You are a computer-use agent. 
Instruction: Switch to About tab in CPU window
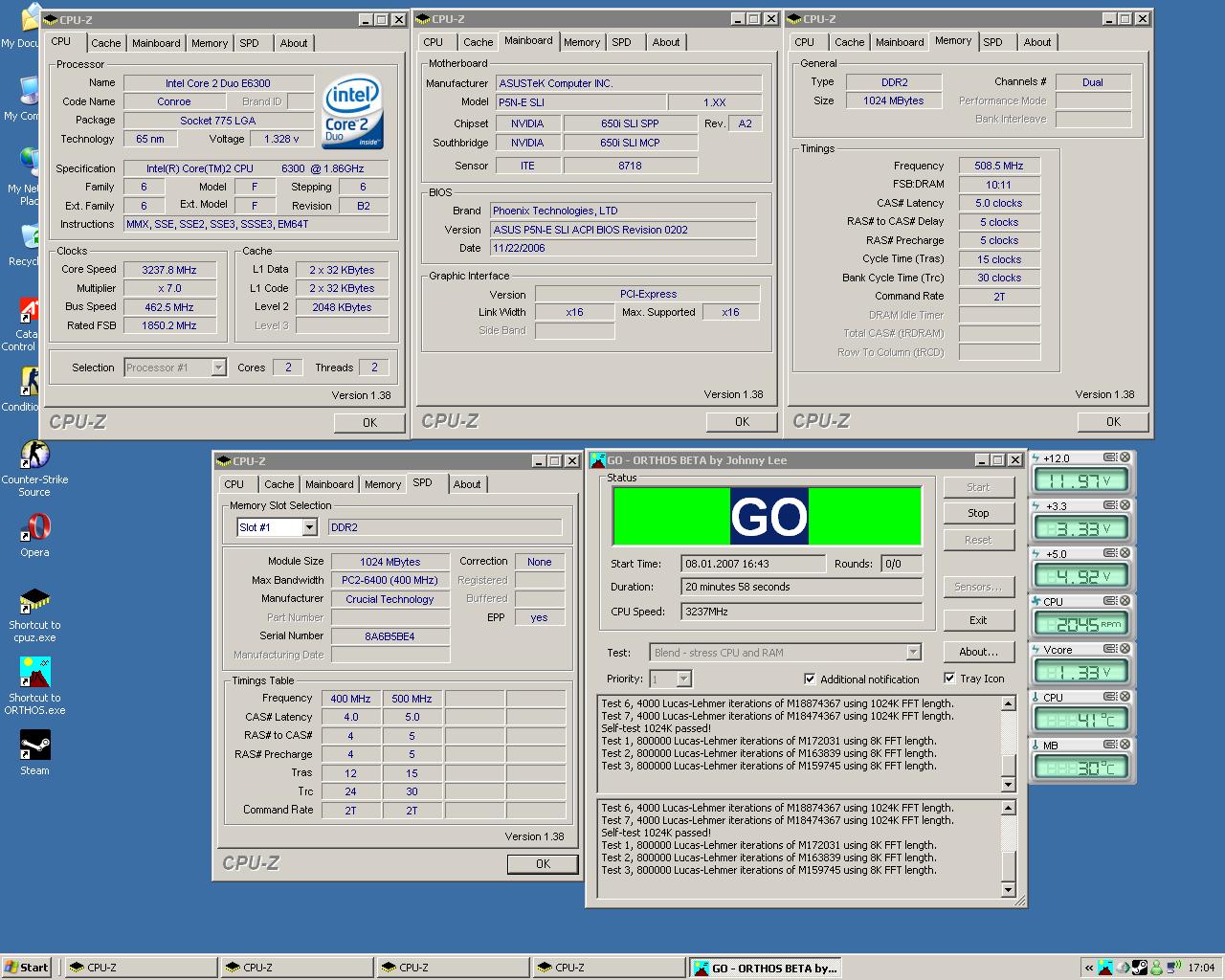pos(294,43)
